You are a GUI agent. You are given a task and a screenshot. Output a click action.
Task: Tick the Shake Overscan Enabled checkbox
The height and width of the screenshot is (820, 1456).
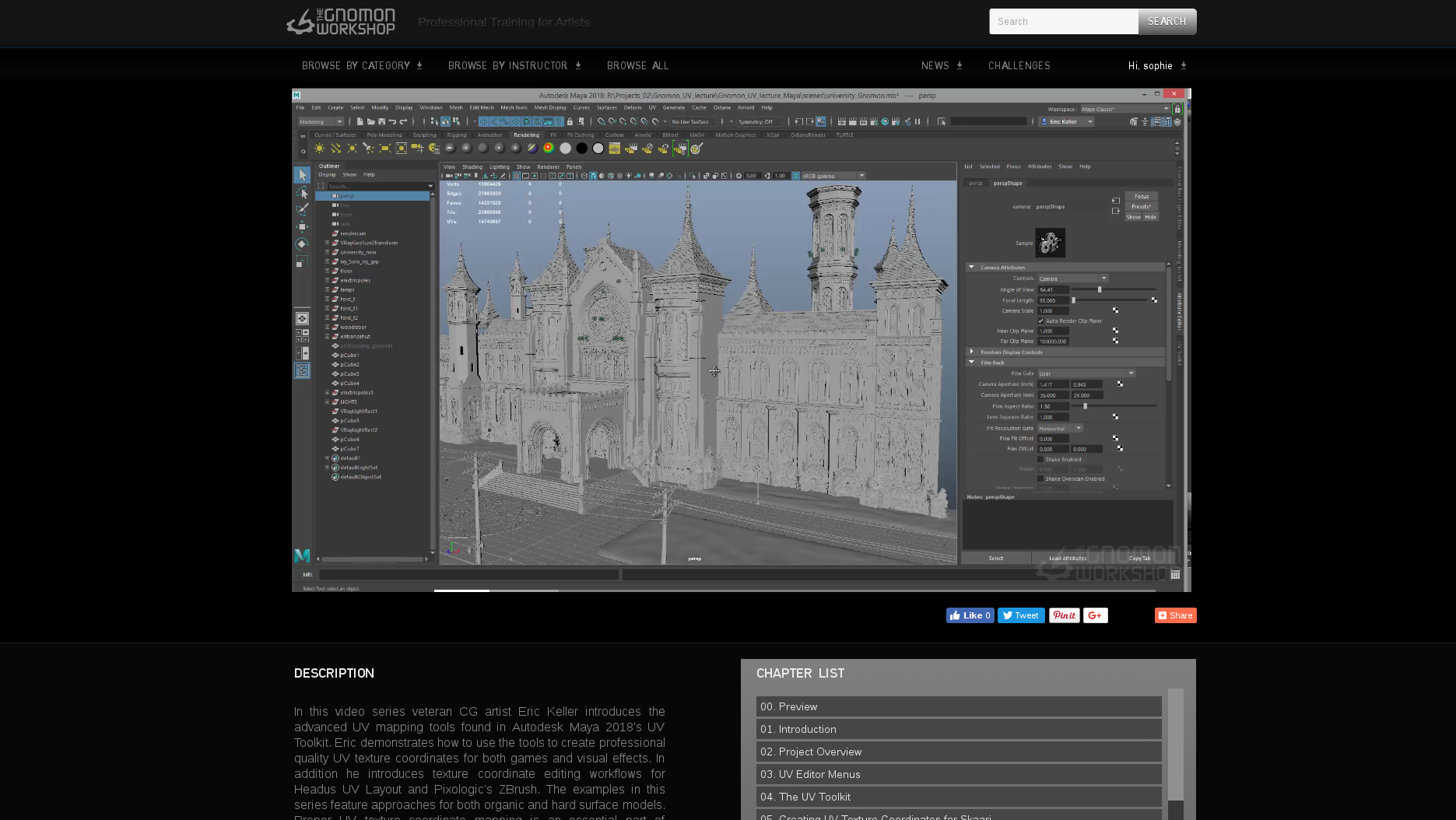1040,478
